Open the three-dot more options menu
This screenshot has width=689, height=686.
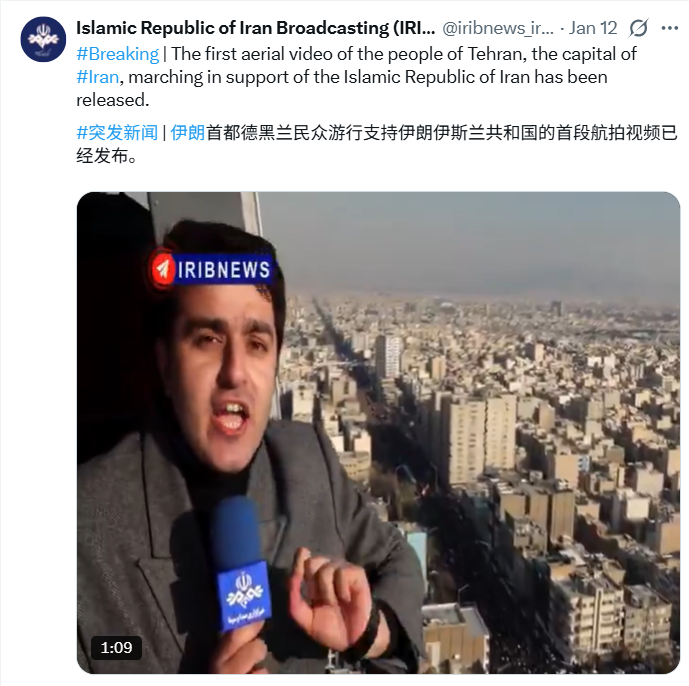pos(670,28)
